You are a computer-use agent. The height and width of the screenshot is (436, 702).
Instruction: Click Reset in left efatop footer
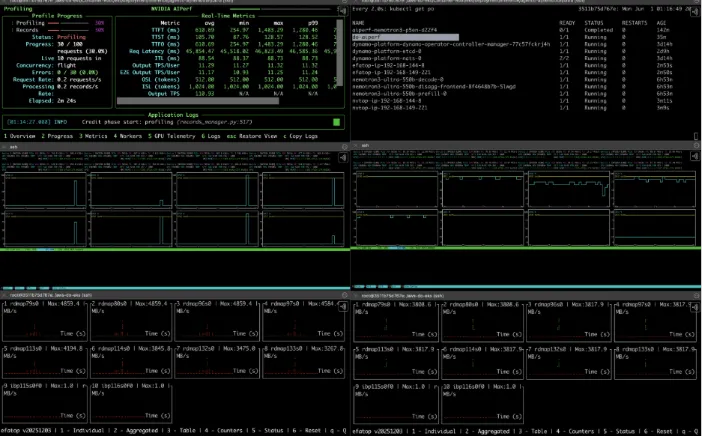pos(307,431)
